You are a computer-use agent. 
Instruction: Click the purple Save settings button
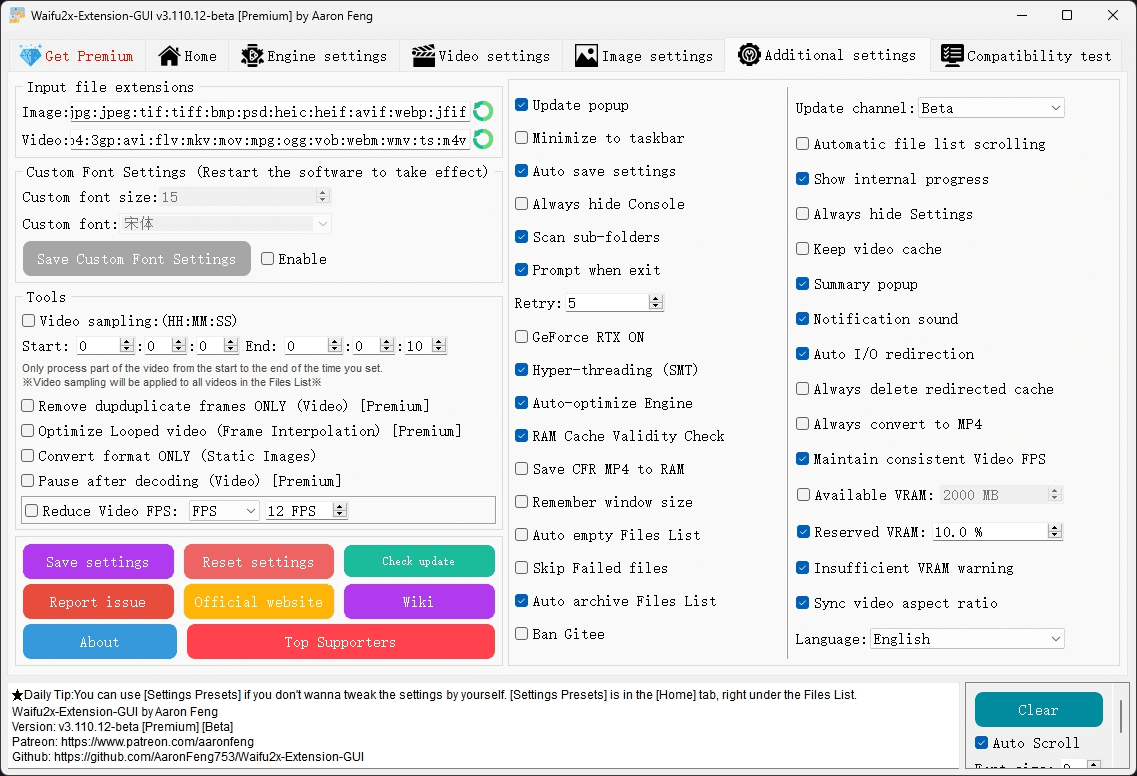click(x=98, y=562)
